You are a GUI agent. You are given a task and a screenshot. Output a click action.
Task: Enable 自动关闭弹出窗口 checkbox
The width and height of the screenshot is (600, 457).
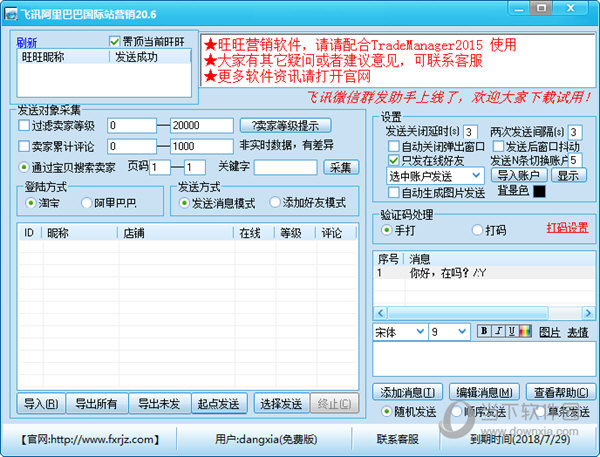393,146
